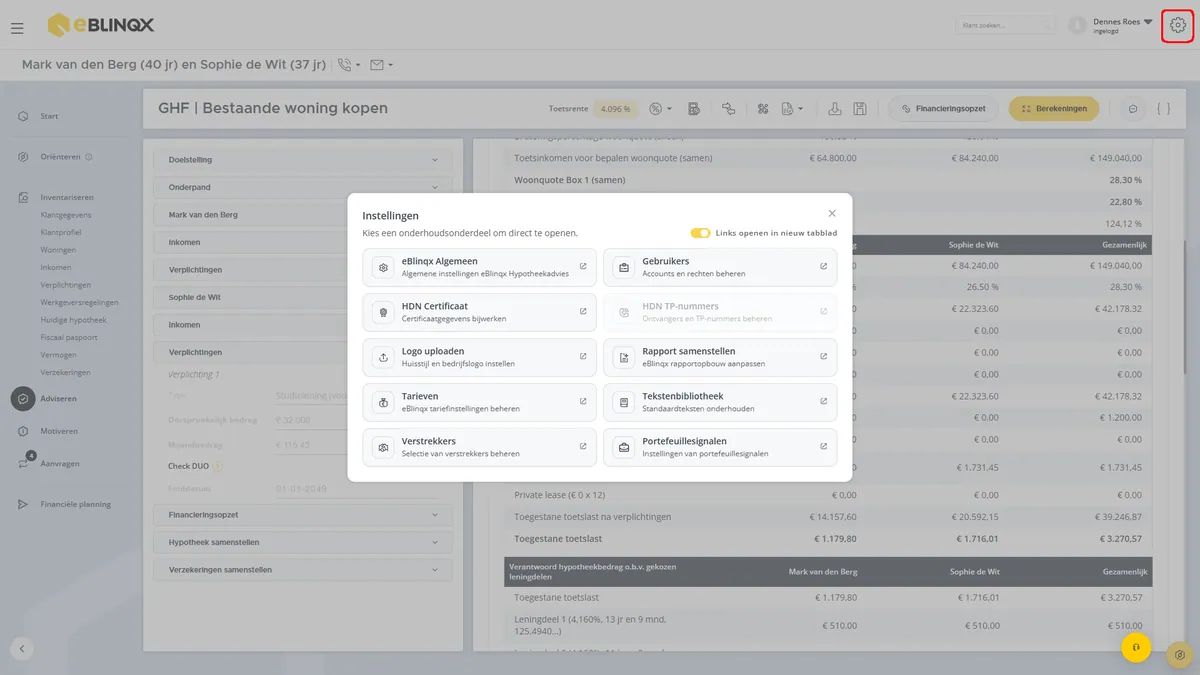Click the gear icon on eBlinqx Algemeen card
This screenshot has height=675, width=1200.
click(383, 267)
